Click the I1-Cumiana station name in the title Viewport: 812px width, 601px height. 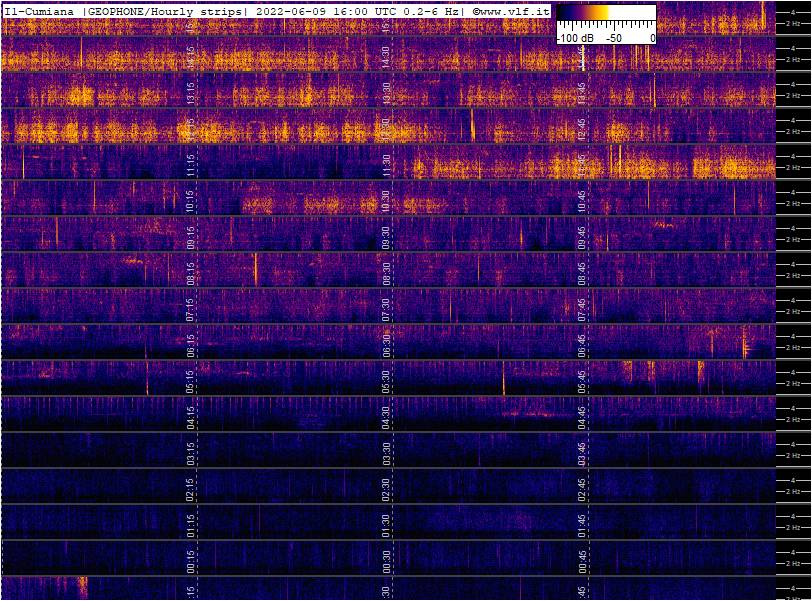[40, 10]
